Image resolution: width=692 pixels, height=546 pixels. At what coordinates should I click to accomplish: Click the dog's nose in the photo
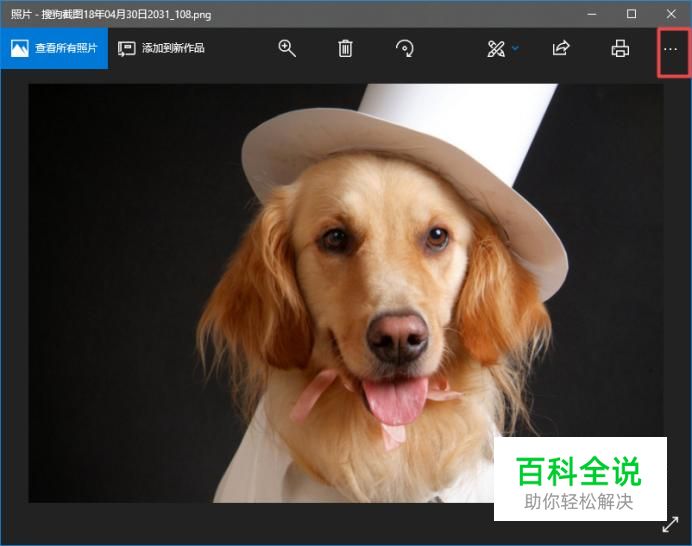[x=398, y=337]
